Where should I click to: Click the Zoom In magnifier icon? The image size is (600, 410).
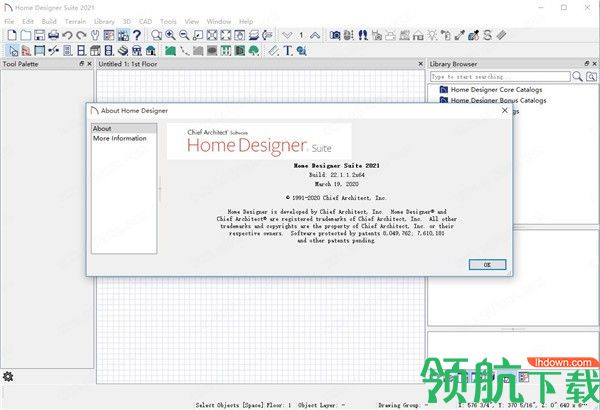(170, 35)
